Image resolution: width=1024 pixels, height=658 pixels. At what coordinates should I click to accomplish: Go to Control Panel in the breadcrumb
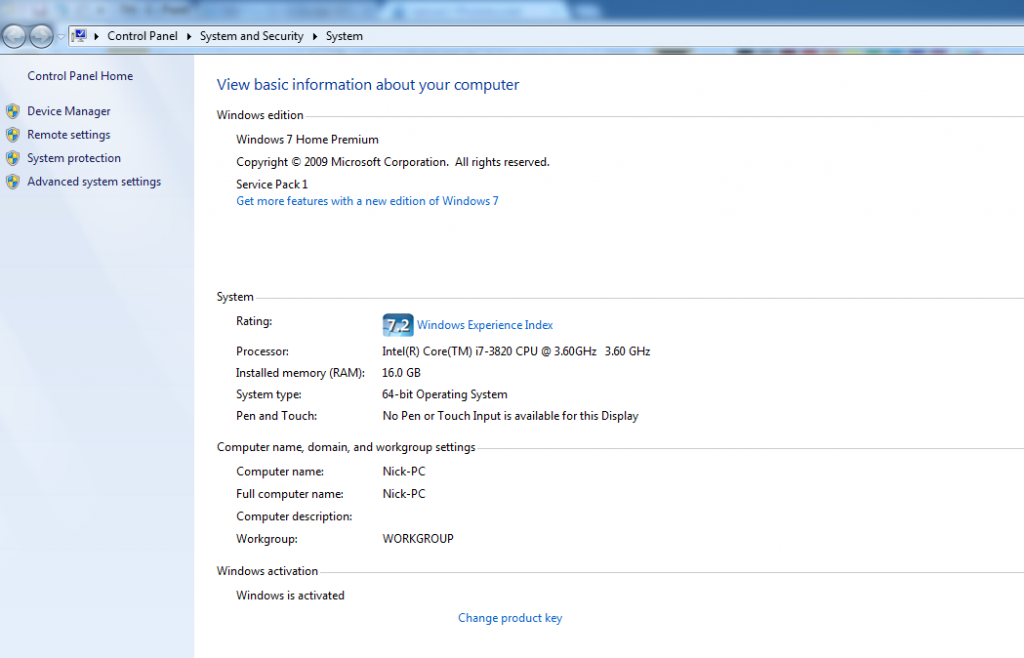click(x=142, y=36)
